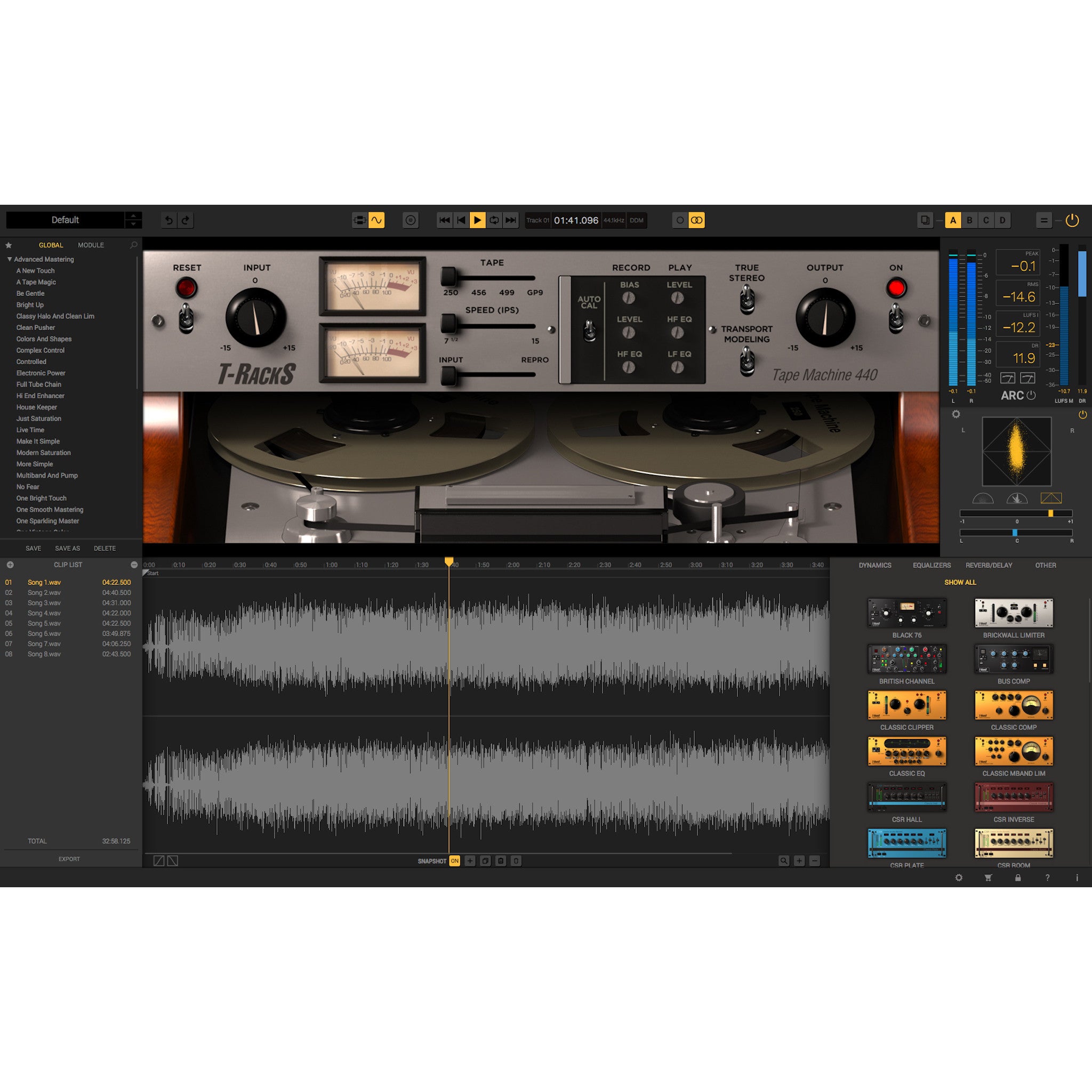Image resolution: width=1092 pixels, height=1092 pixels.
Task: Click the magnifier zoom icon above the snapshot bar
Action: tap(783, 861)
